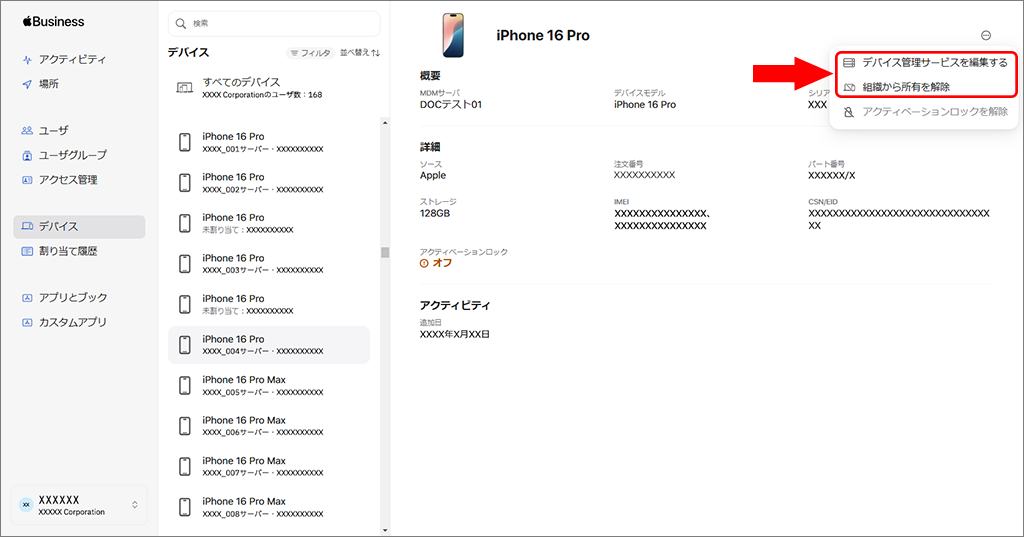The height and width of the screenshot is (537, 1024).
Task: Select iPhone 16 Pro XXXX_004サーバー row
Action: [269, 345]
